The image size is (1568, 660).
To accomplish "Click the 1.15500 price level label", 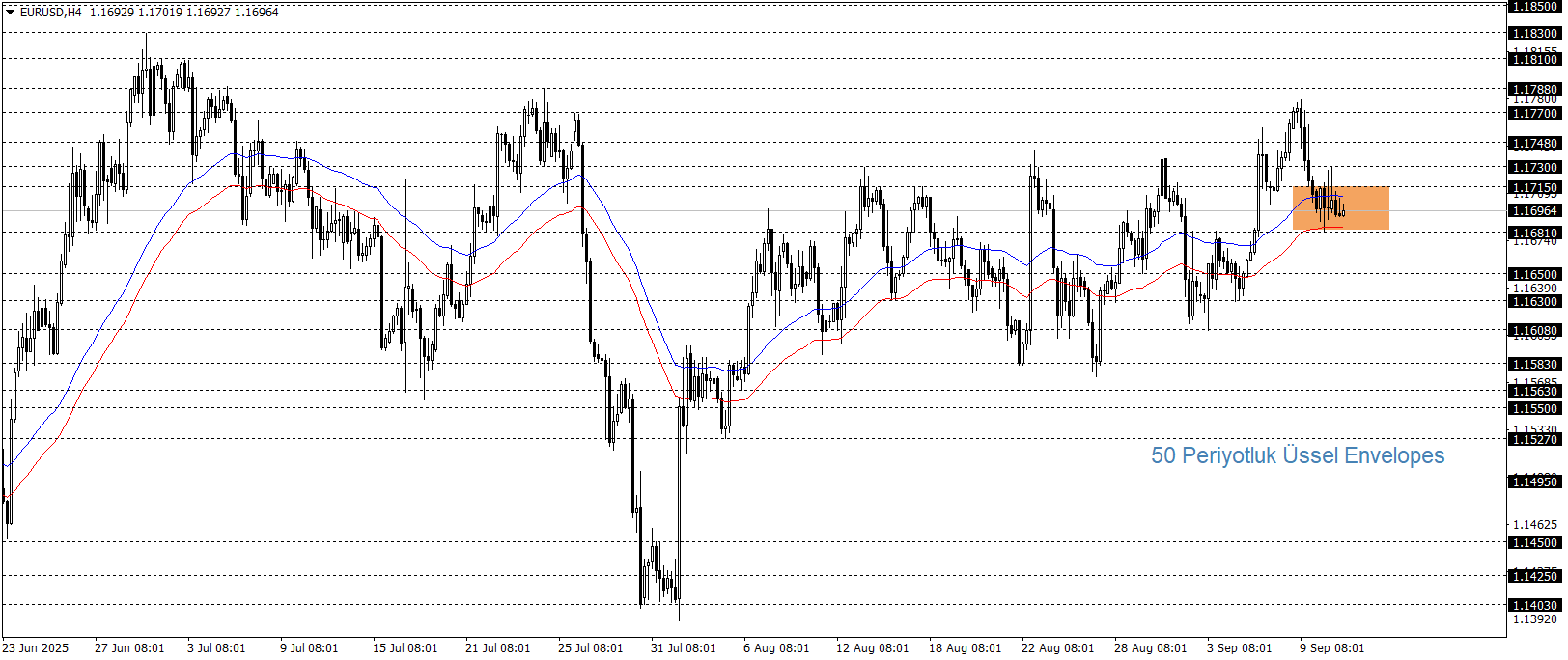I will [1534, 408].
